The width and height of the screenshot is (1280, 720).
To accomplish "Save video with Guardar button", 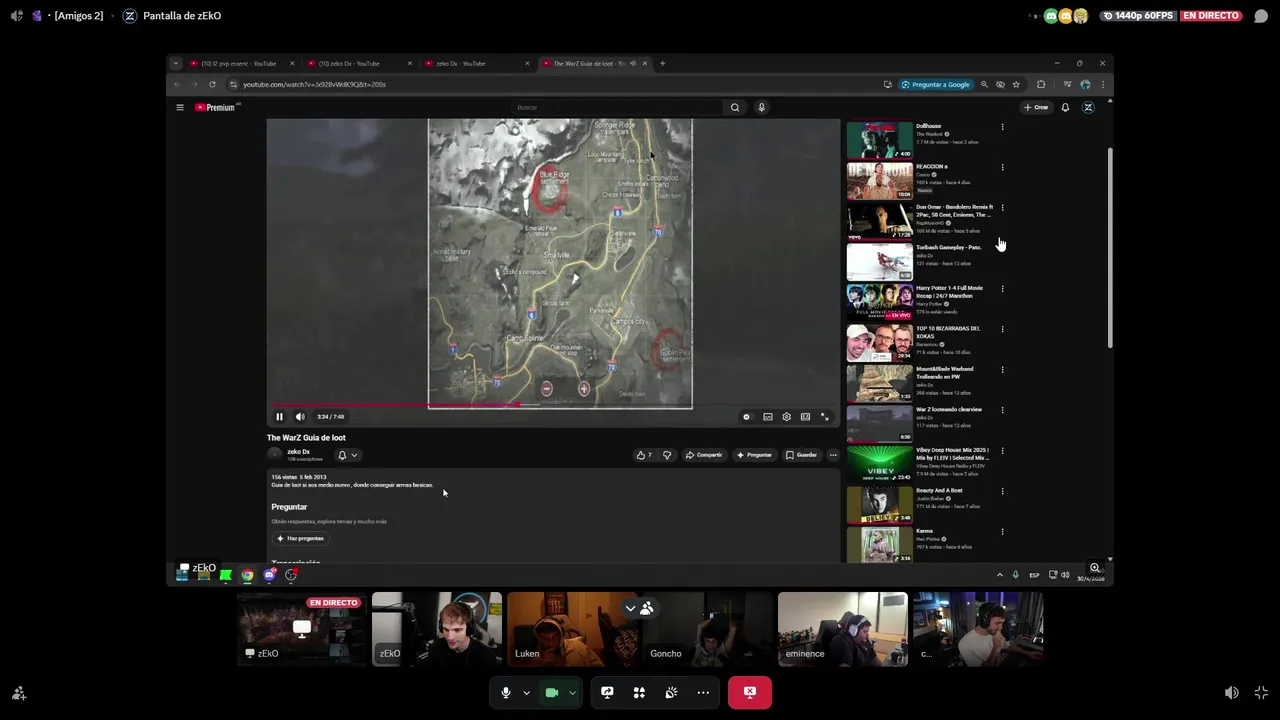I will click(802, 455).
